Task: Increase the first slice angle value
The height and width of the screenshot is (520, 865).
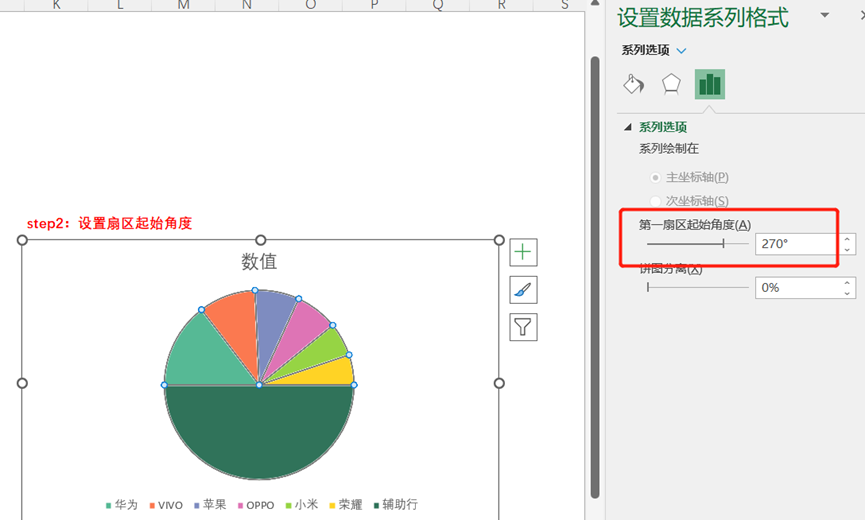Action: [847, 239]
